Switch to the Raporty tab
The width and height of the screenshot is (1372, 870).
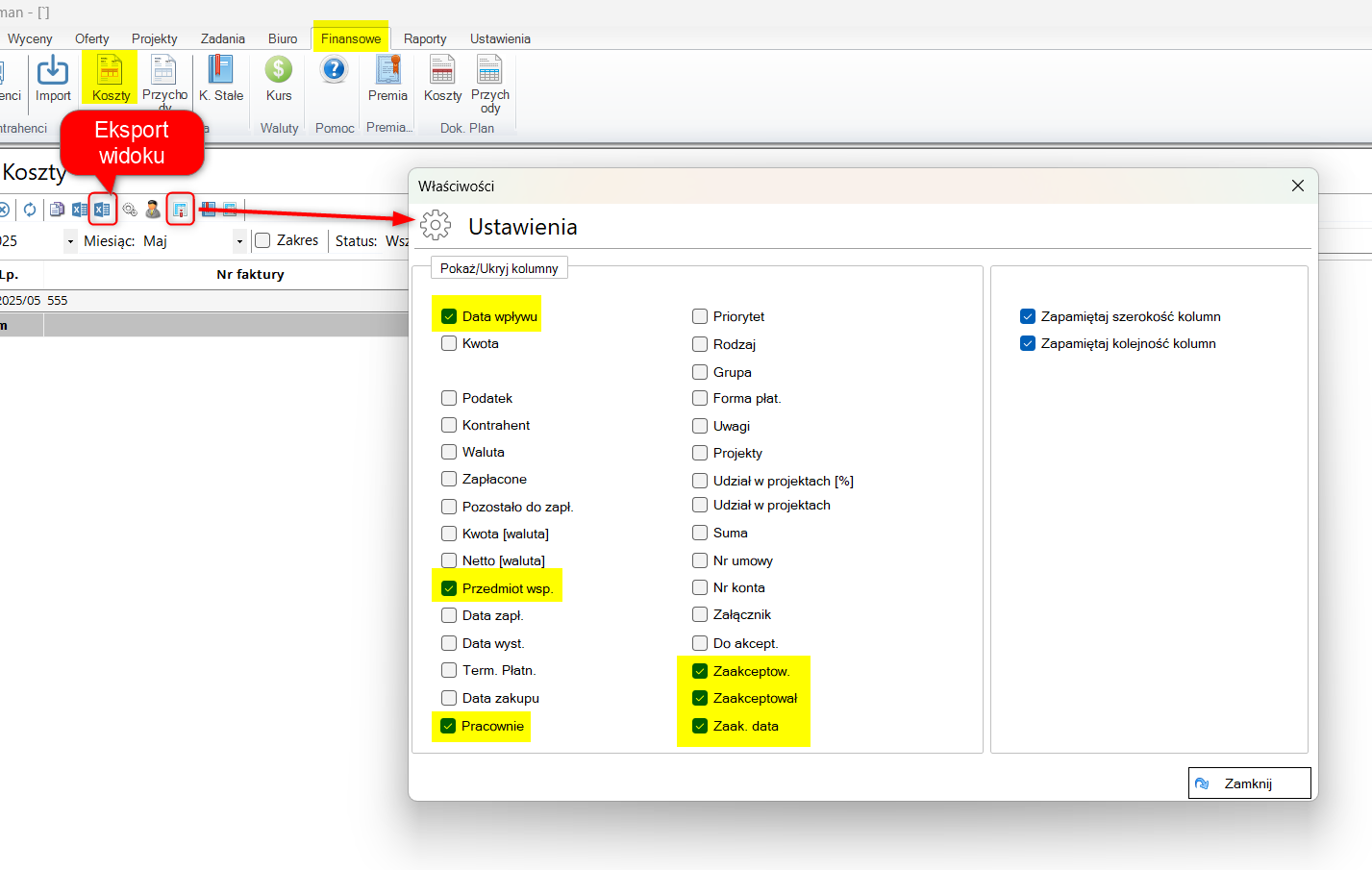coord(425,38)
